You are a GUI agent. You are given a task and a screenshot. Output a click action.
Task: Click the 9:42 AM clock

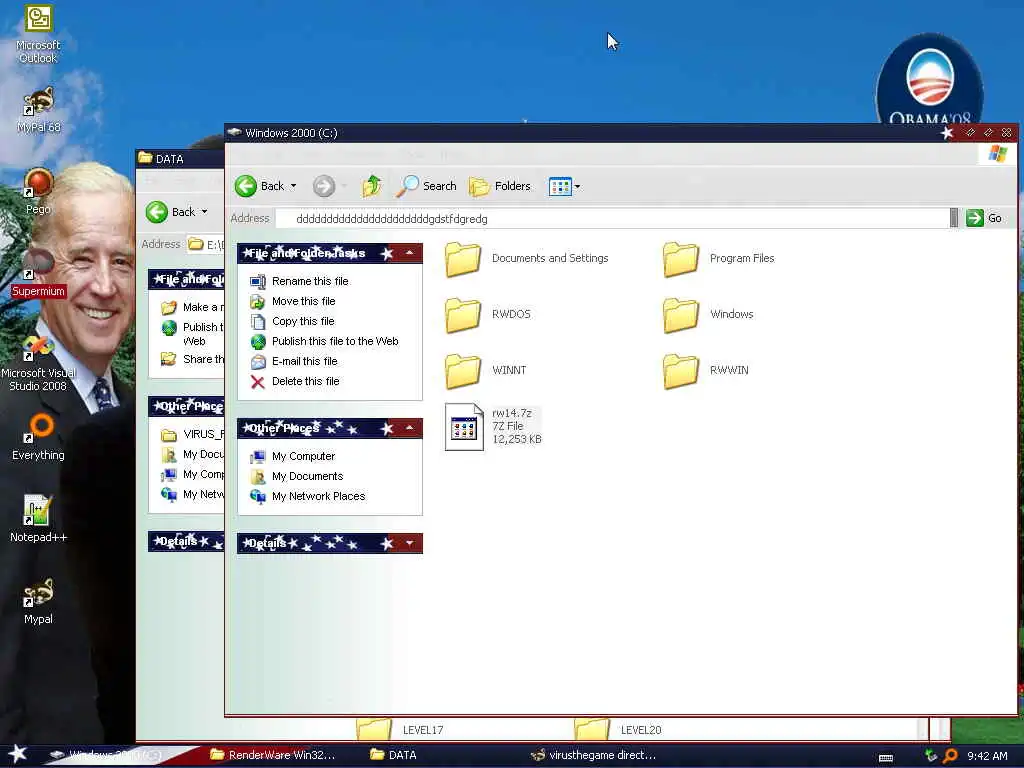pyautogui.click(x=987, y=756)
